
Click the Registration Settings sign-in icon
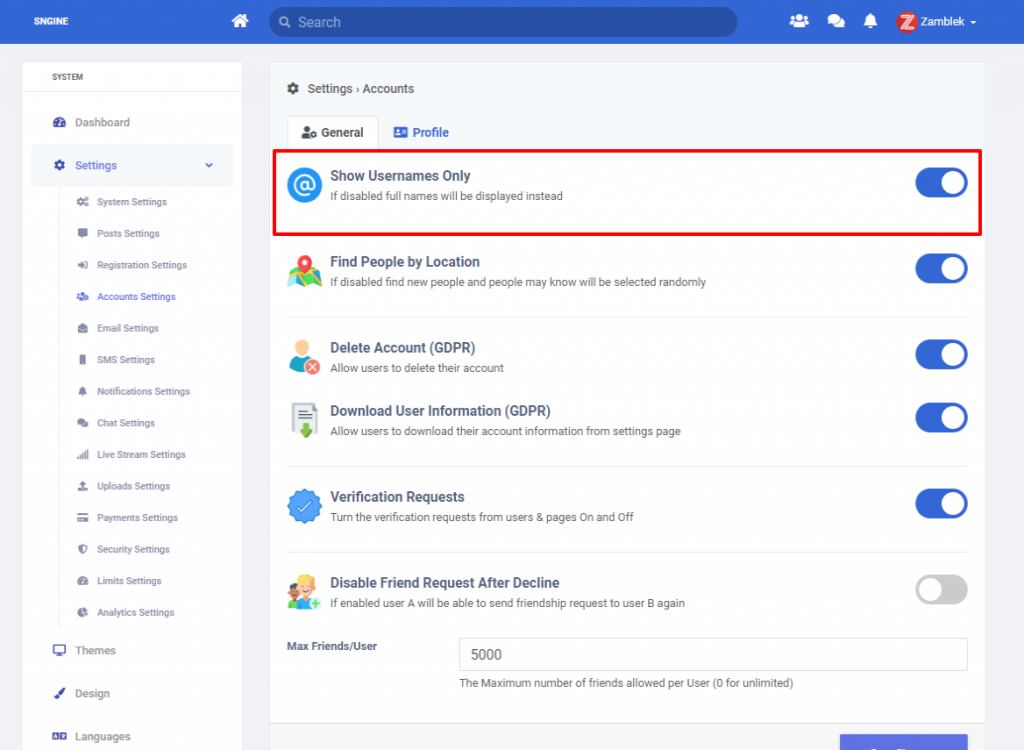(x=82, y=265)
